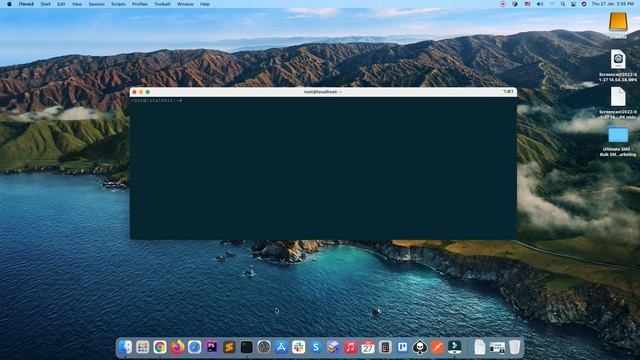
Task: Click the date and time display
Action: tap(613, 4)
